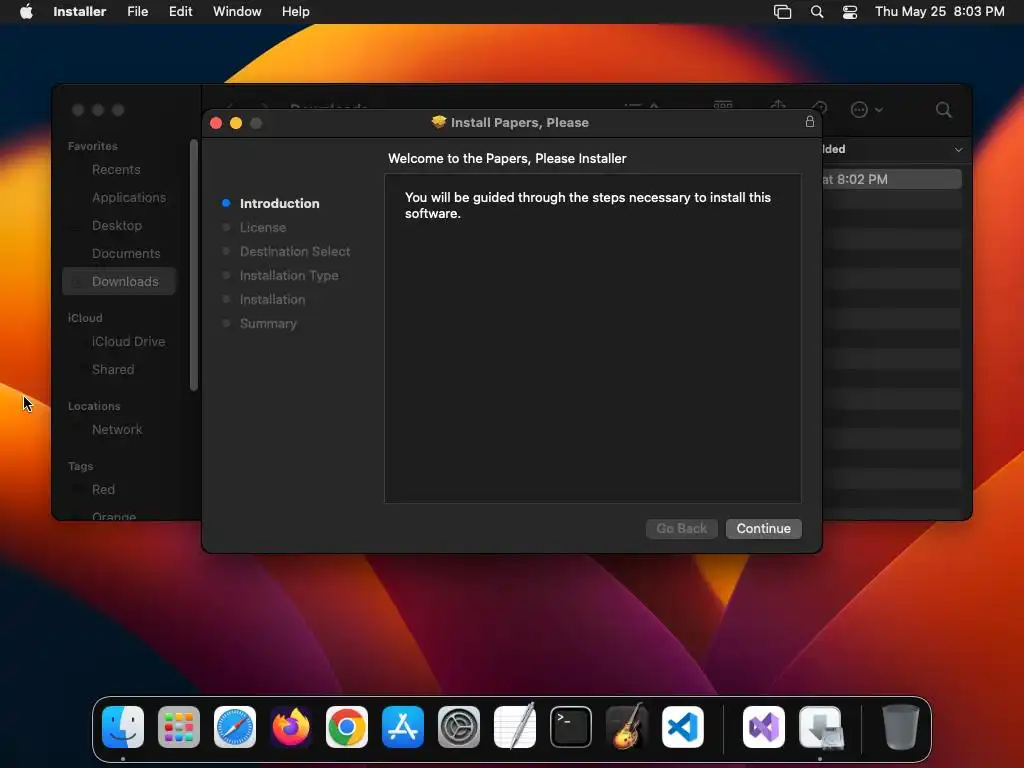Open the Installer menu in menu bar
This screenshot has height=768, width=1024.
79,12
